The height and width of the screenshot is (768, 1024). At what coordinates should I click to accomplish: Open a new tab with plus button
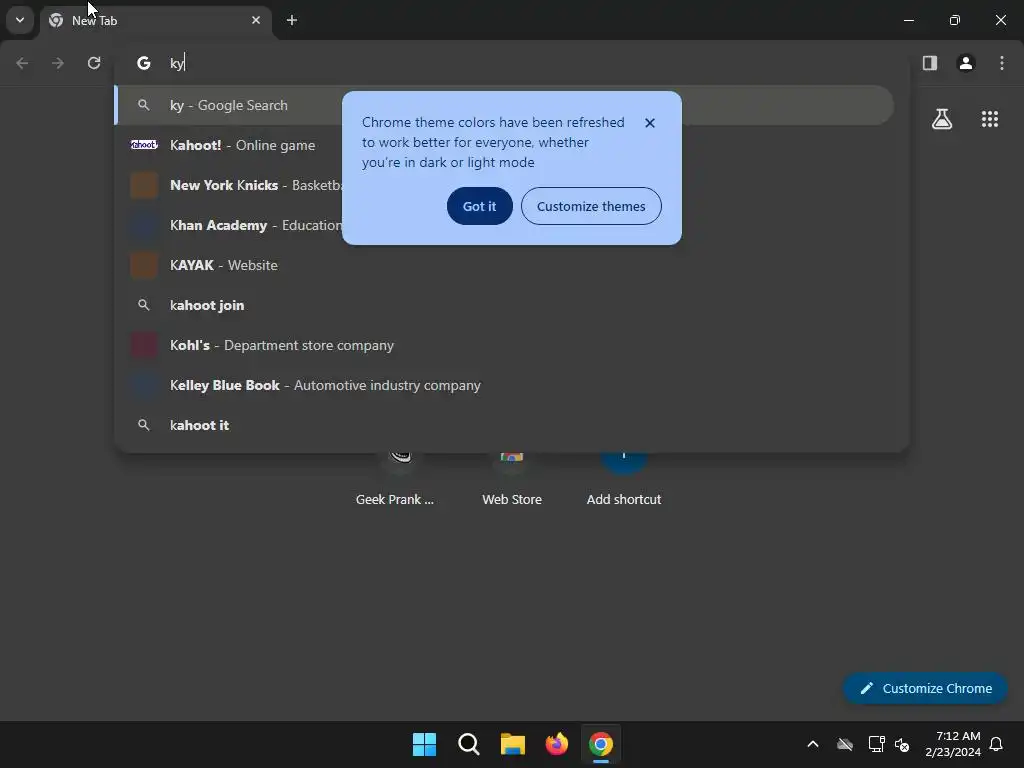pos(292,20)
